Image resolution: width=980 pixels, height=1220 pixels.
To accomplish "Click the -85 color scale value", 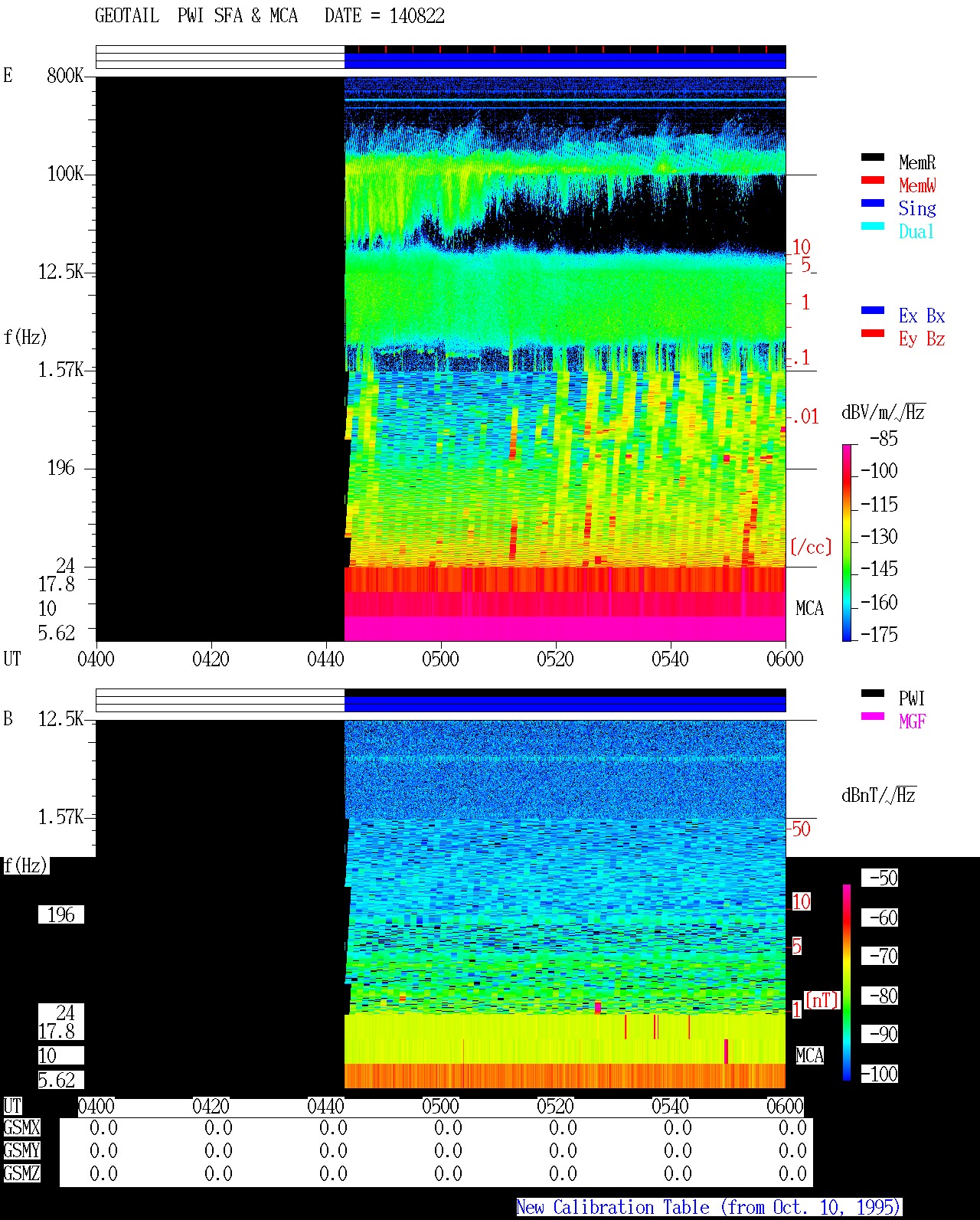I will 883,439.
